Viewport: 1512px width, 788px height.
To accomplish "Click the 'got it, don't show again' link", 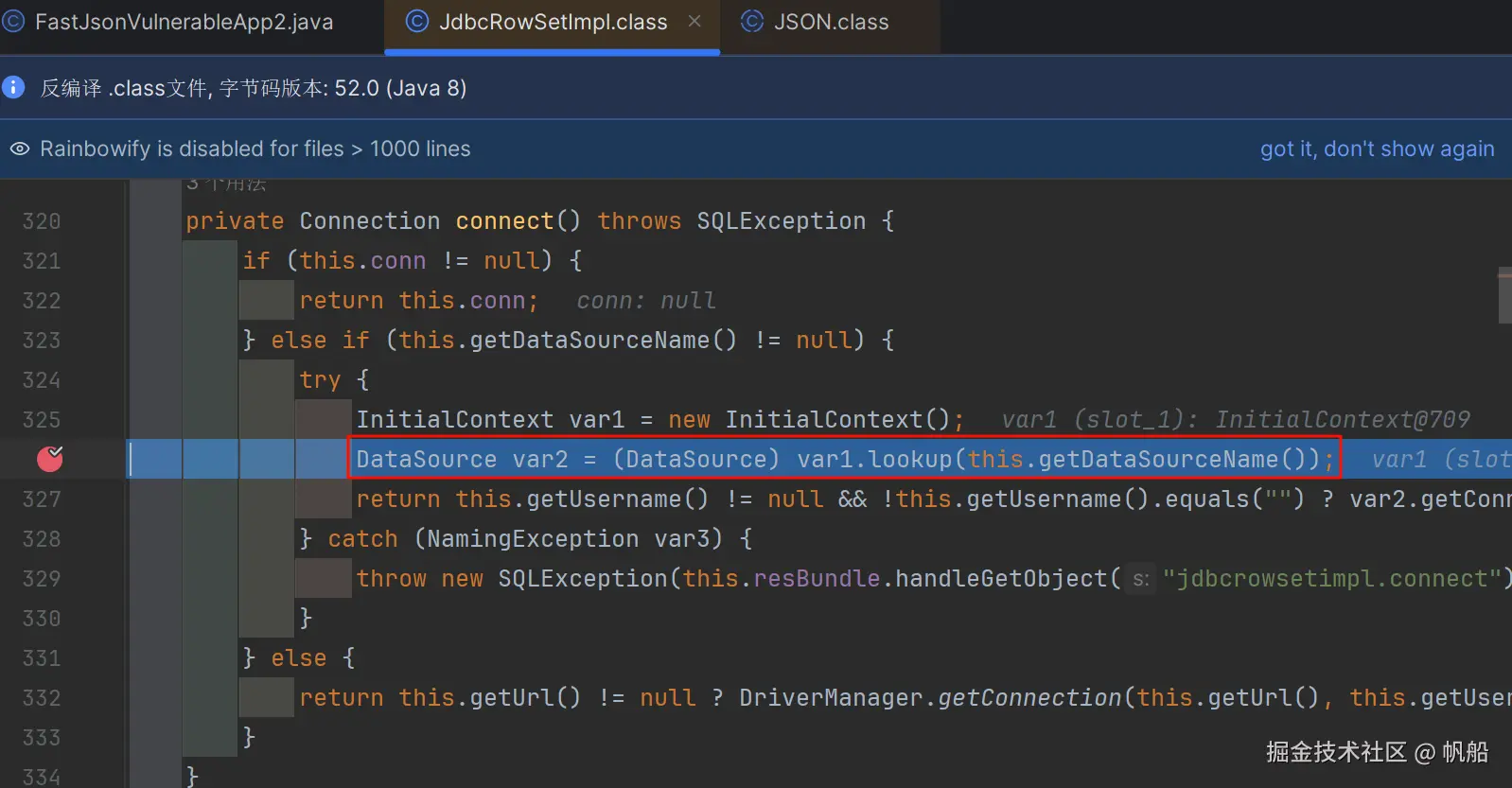I will 1377,149.
